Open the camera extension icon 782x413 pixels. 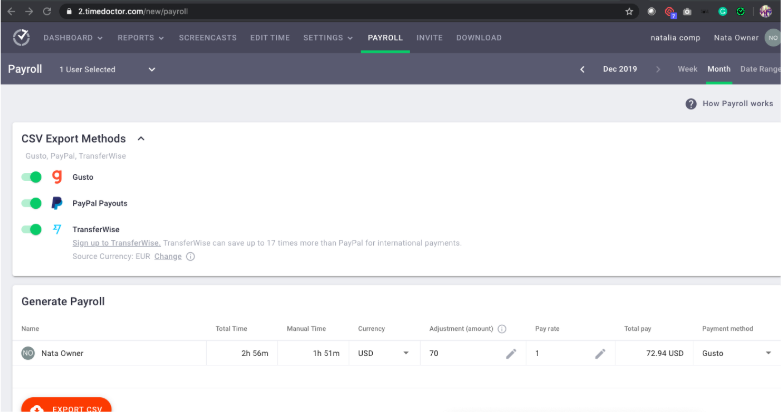click(x=687, y=11)
